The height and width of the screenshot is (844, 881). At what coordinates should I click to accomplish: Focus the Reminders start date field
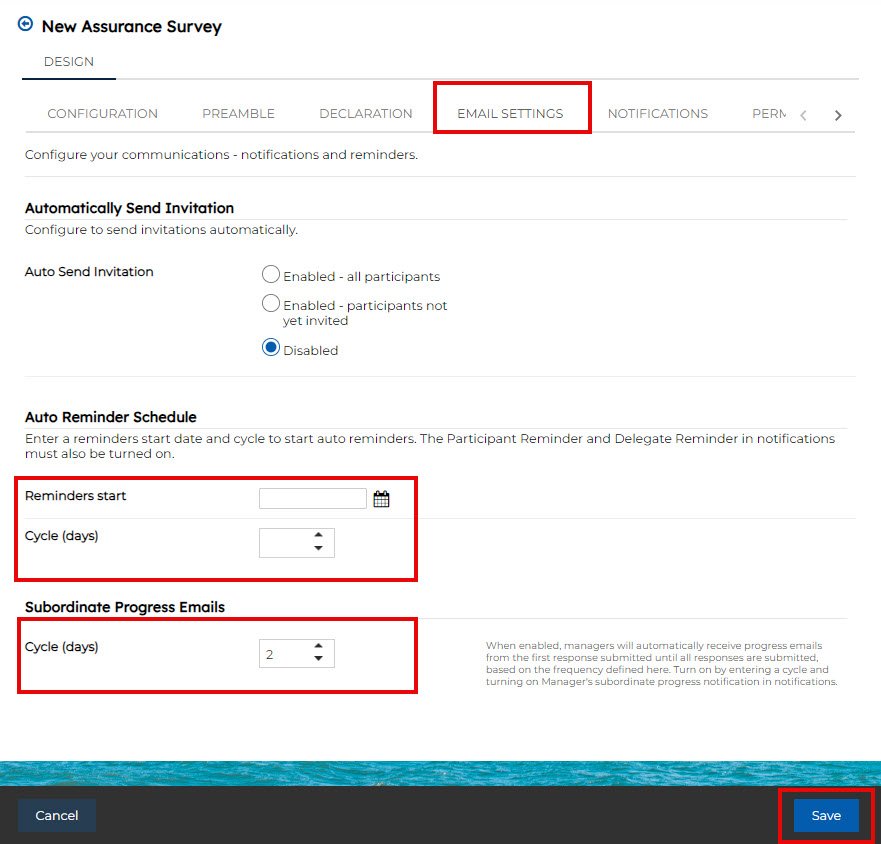click(312, 499)
